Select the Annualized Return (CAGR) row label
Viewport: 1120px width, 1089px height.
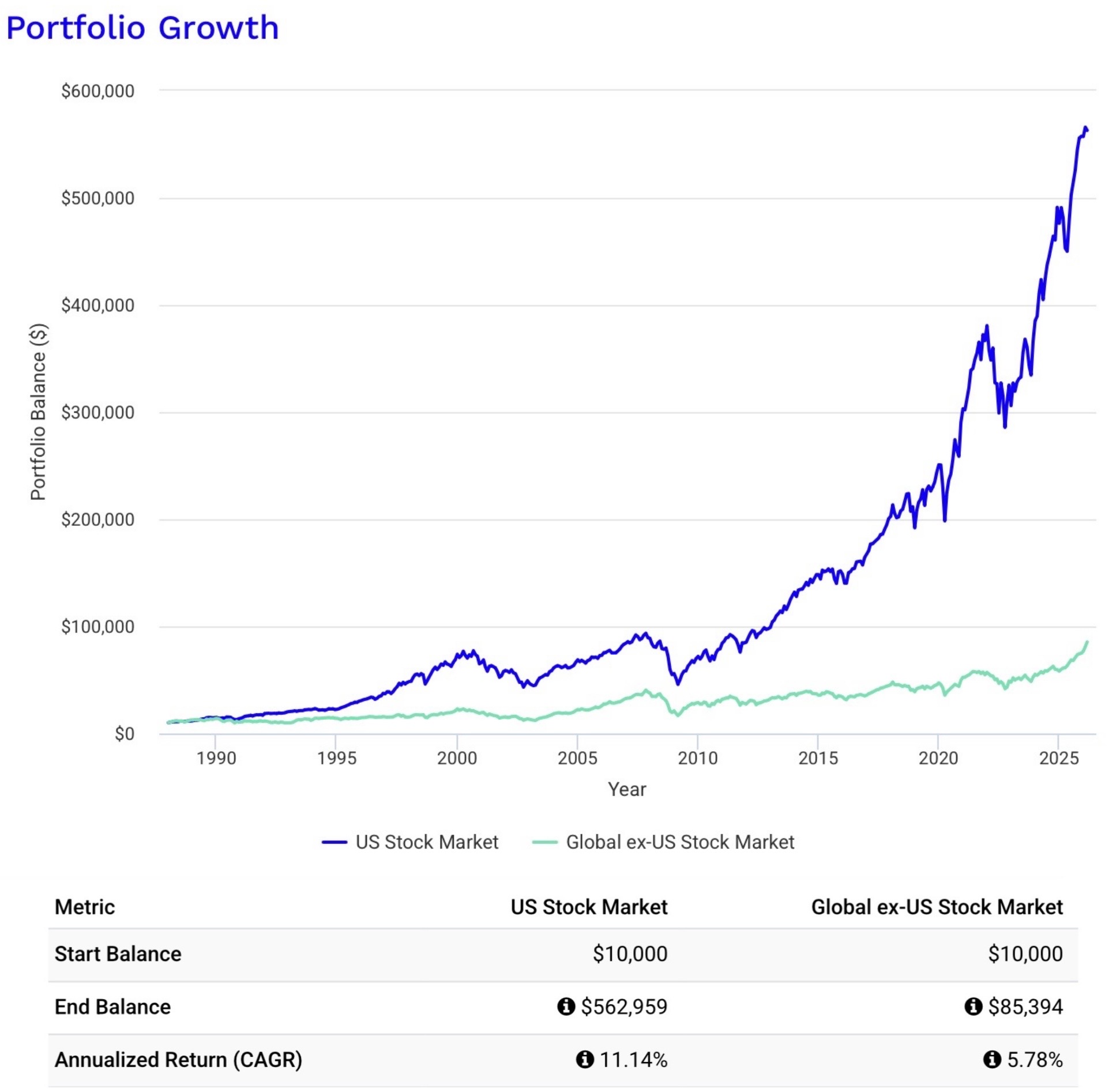[x=178, y=1060]
